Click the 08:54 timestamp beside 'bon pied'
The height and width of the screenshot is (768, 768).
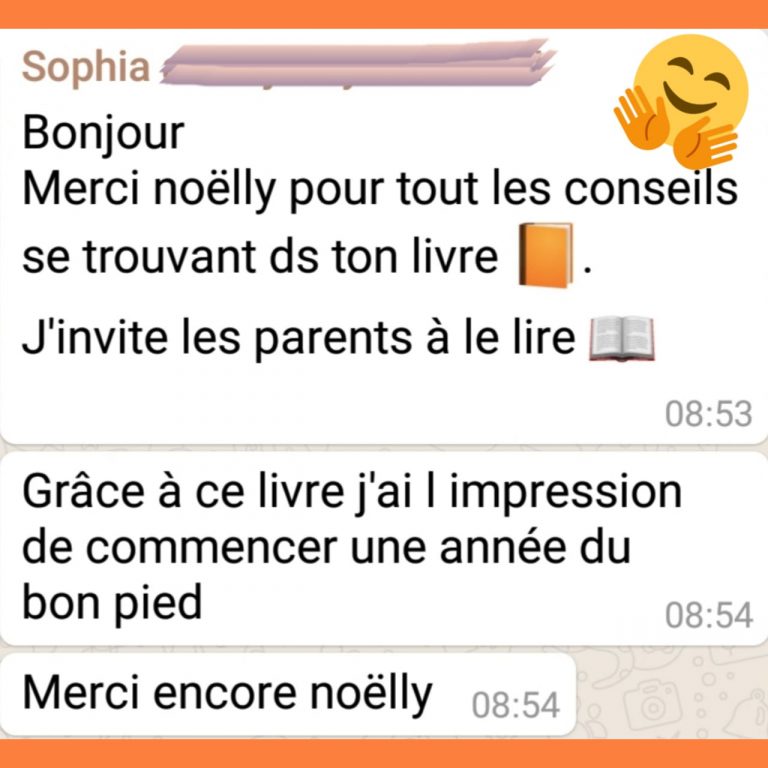[708, 615]
